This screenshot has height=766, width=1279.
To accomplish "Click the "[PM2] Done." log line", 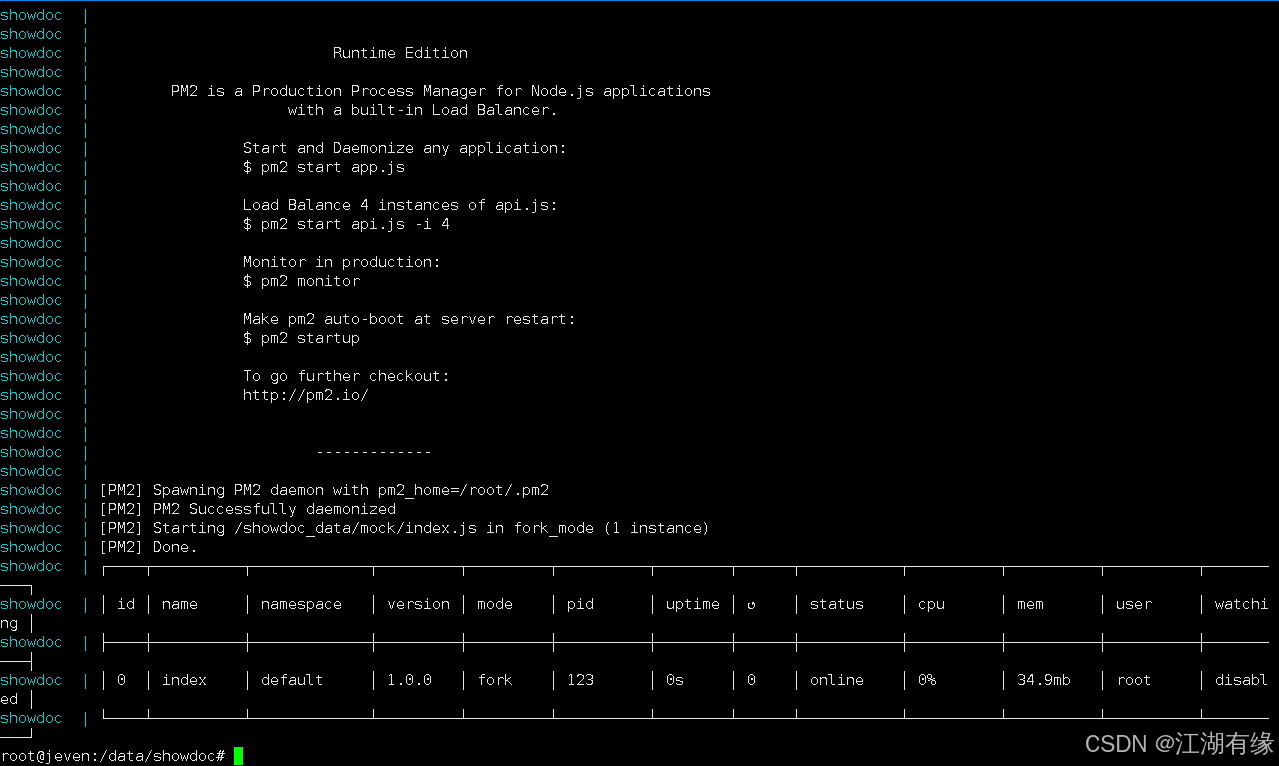I will [x=148, y=547].
